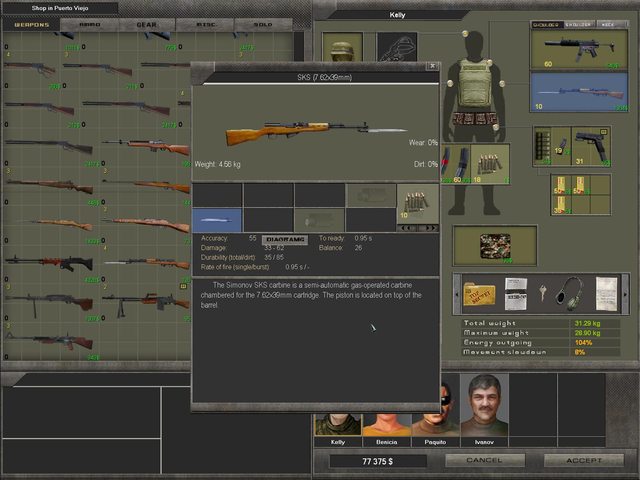Select the headphones item
The image size is (640, 480).
pyautogui.click(x=570, y=294)
